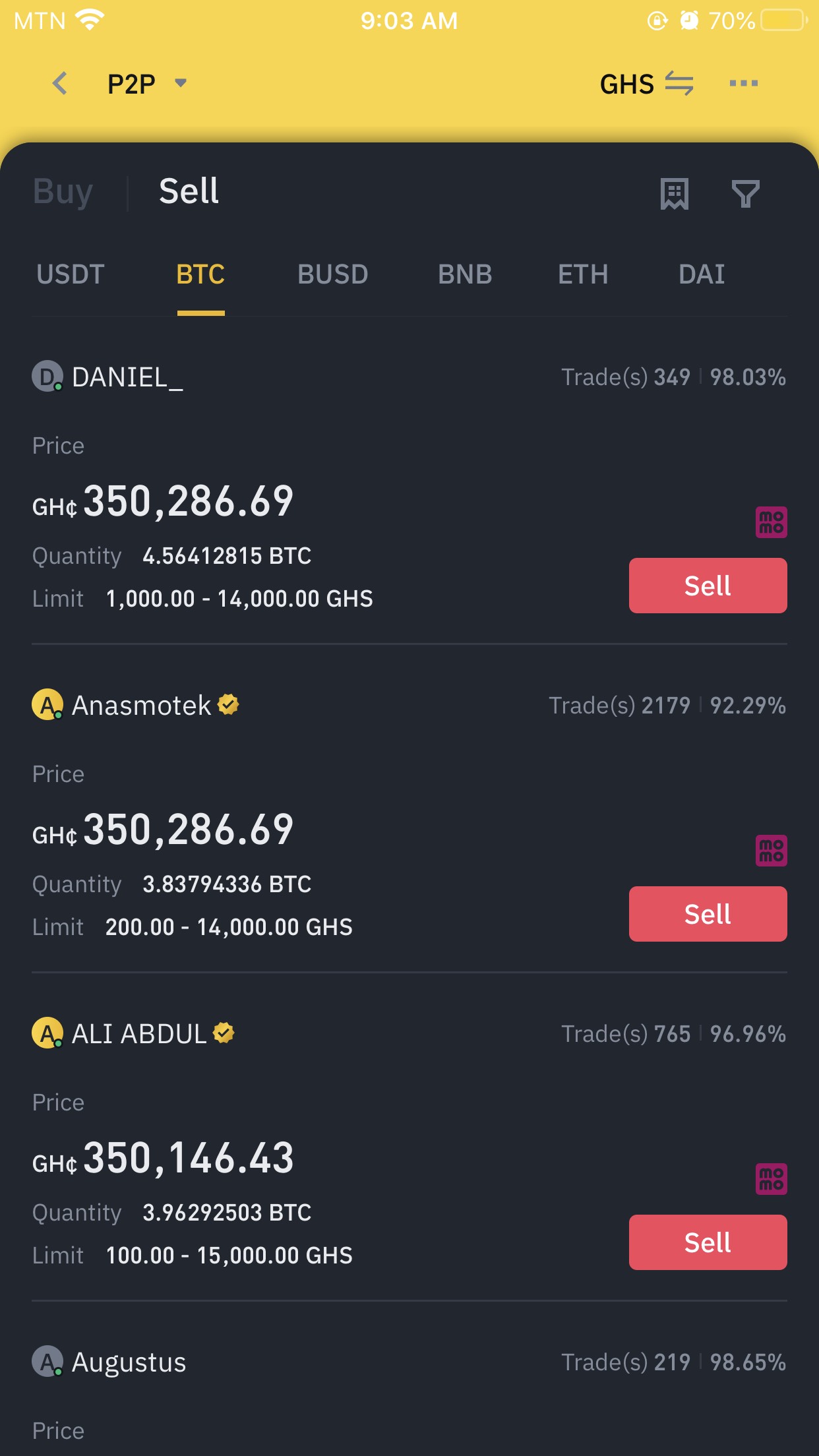Select the Sell tab
The image size is (819, 1456).
[189, 191]
